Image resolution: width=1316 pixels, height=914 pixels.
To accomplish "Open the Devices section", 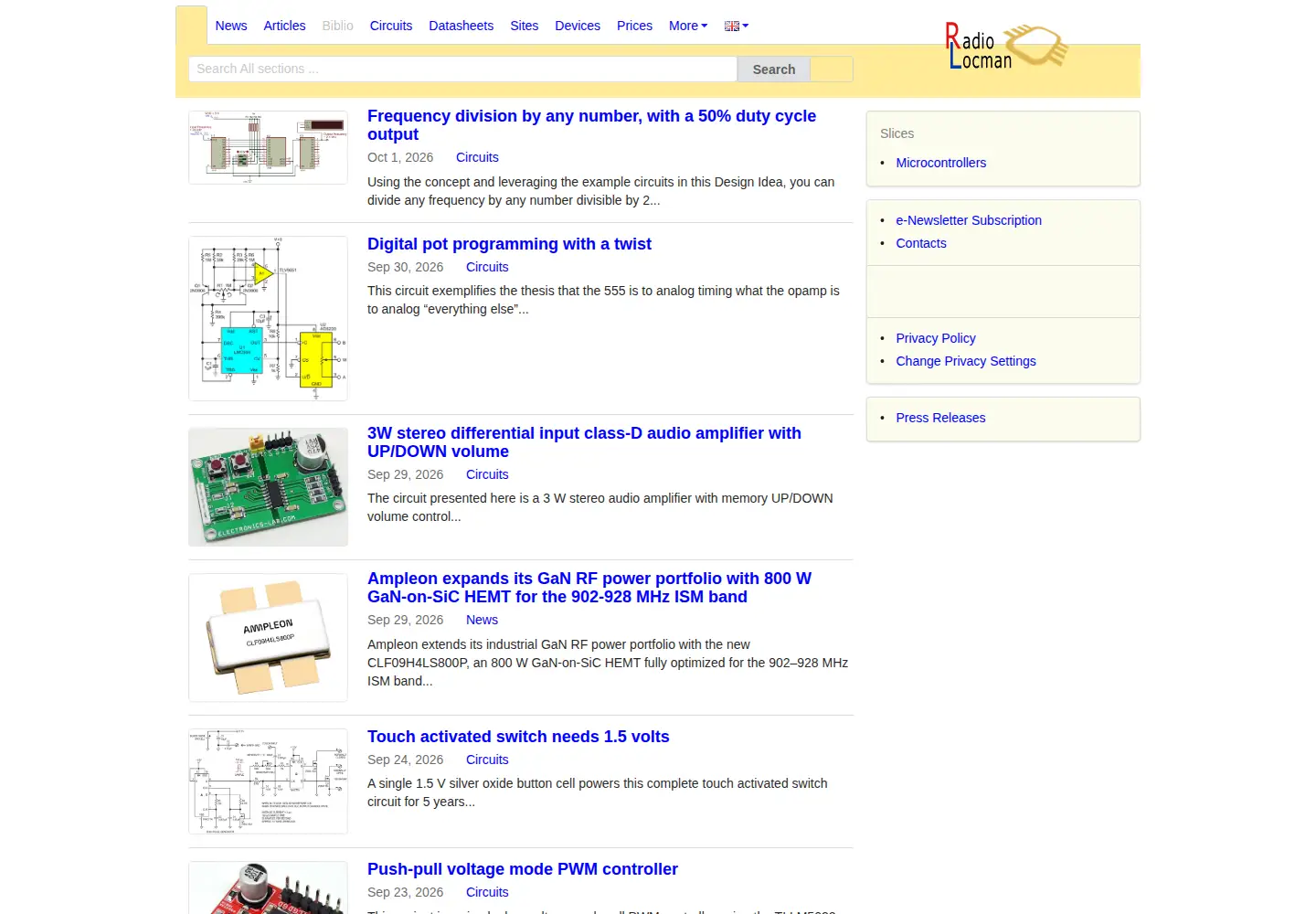I will 578,26.
